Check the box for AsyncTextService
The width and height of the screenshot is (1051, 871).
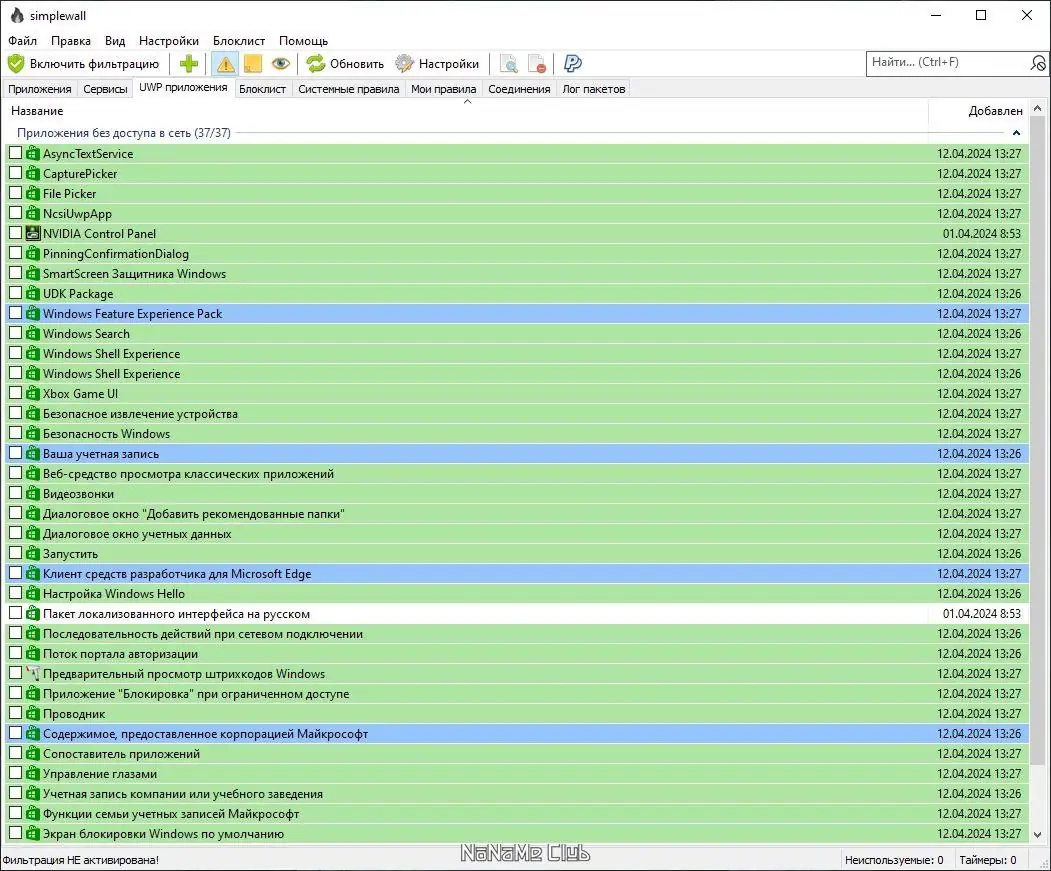(x=15, y=153)
